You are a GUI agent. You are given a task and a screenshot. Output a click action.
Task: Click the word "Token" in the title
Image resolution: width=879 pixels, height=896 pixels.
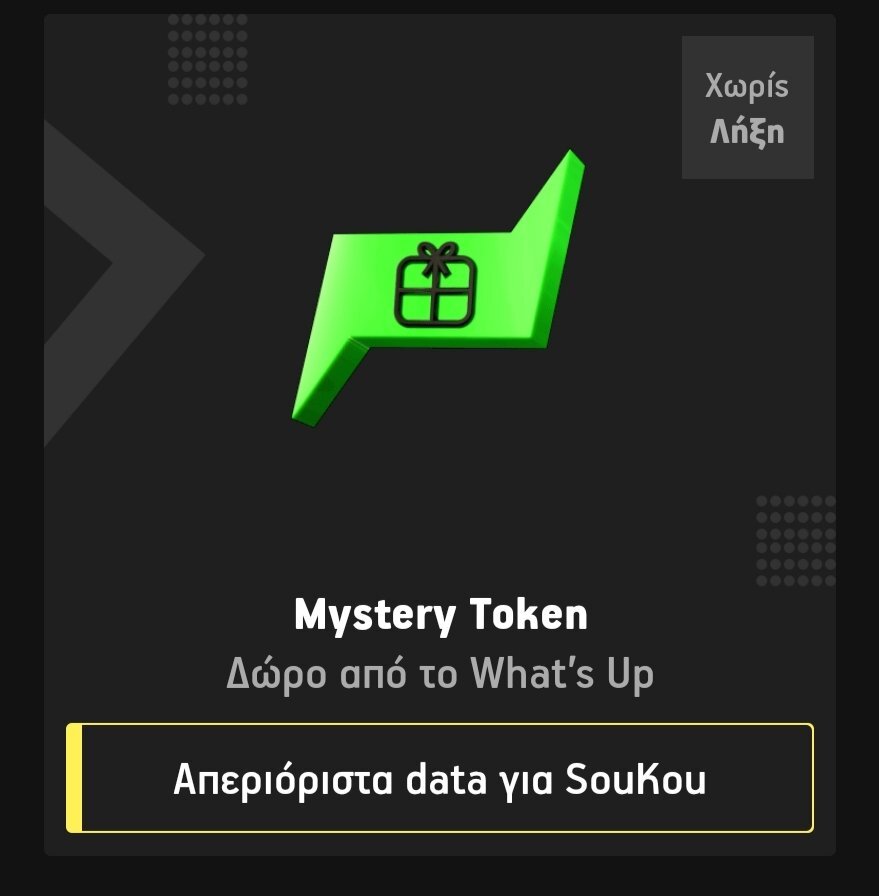pyautogui.click(x=529, y=615)
